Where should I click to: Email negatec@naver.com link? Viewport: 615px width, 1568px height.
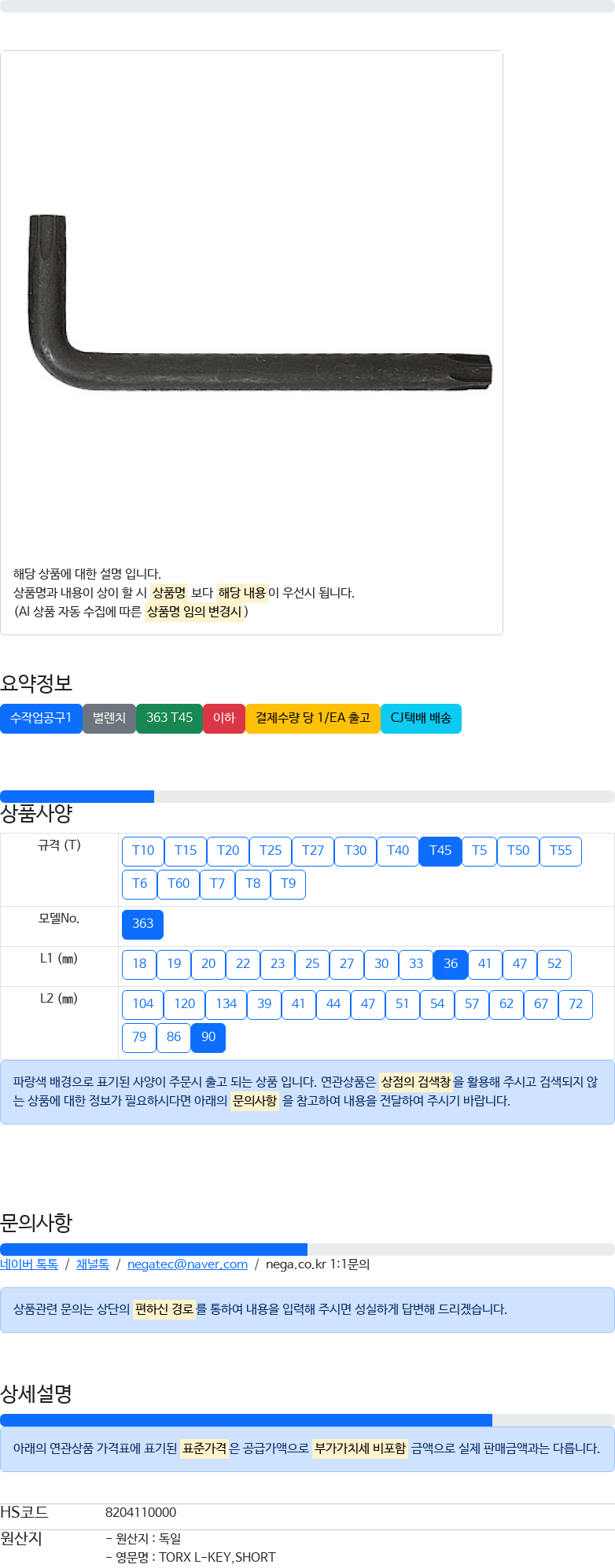(187, 1264)
